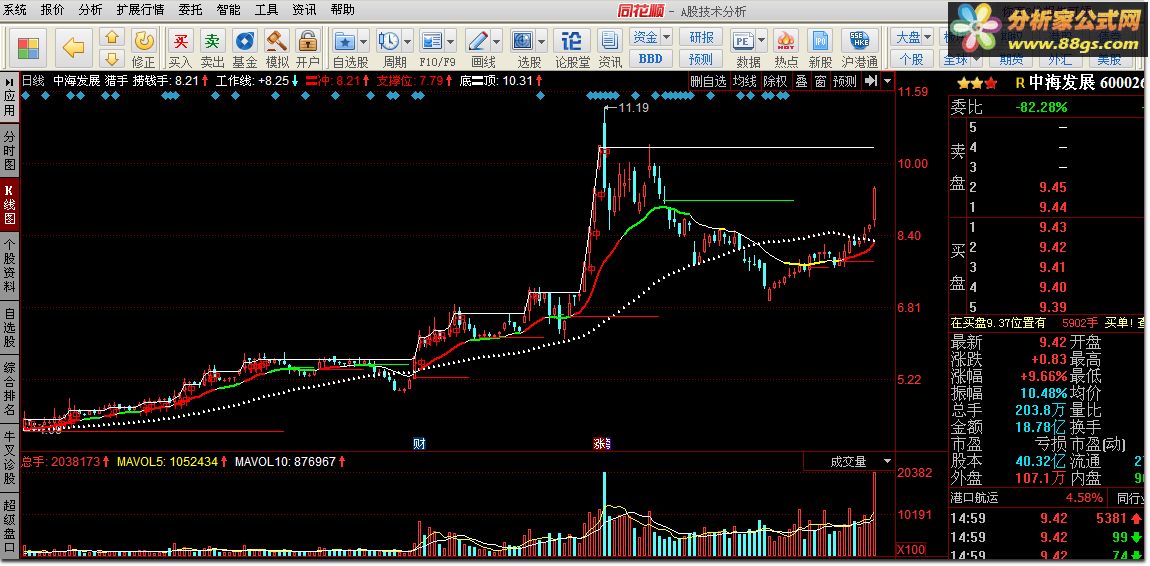The width and height of the screenshot is (1150, 566).
Task: Open the 开户 padlock account icon
Action: pyautogui.click(x=308, y=41)
